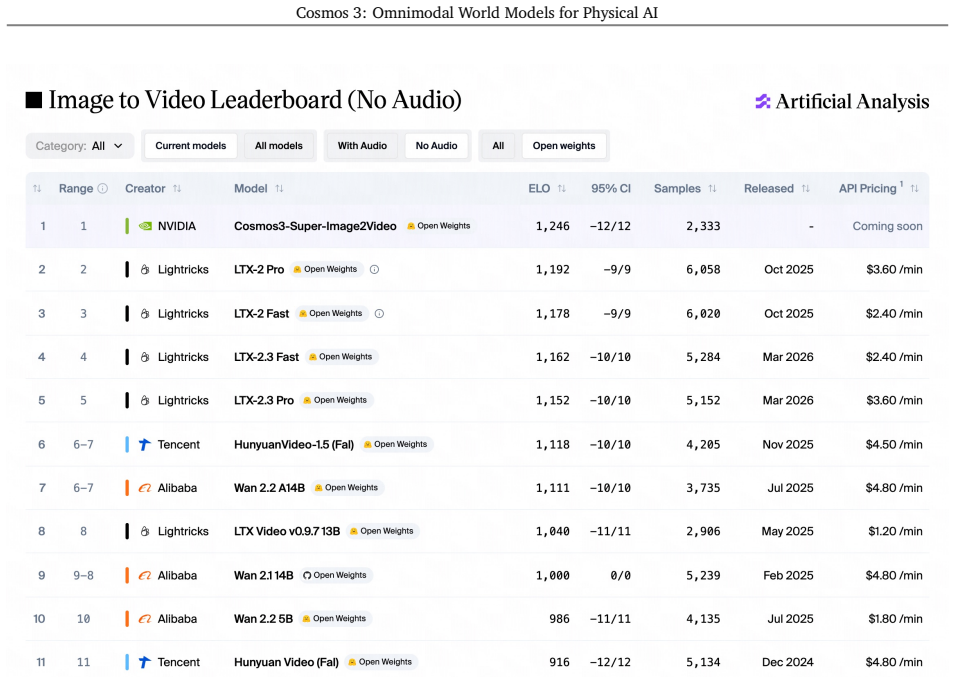
Task: Click the info icon after LTX-2 Pro badge
Action: pos(375,269)
